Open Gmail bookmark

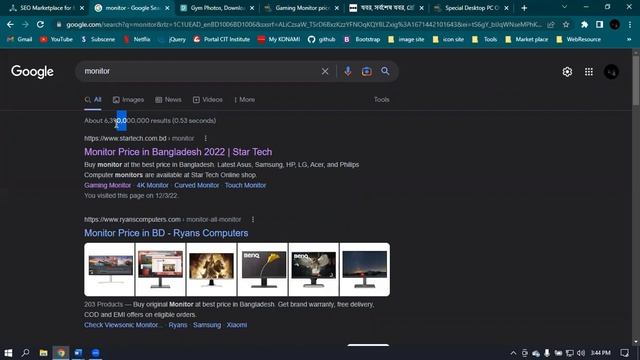(x=20, y=39)
